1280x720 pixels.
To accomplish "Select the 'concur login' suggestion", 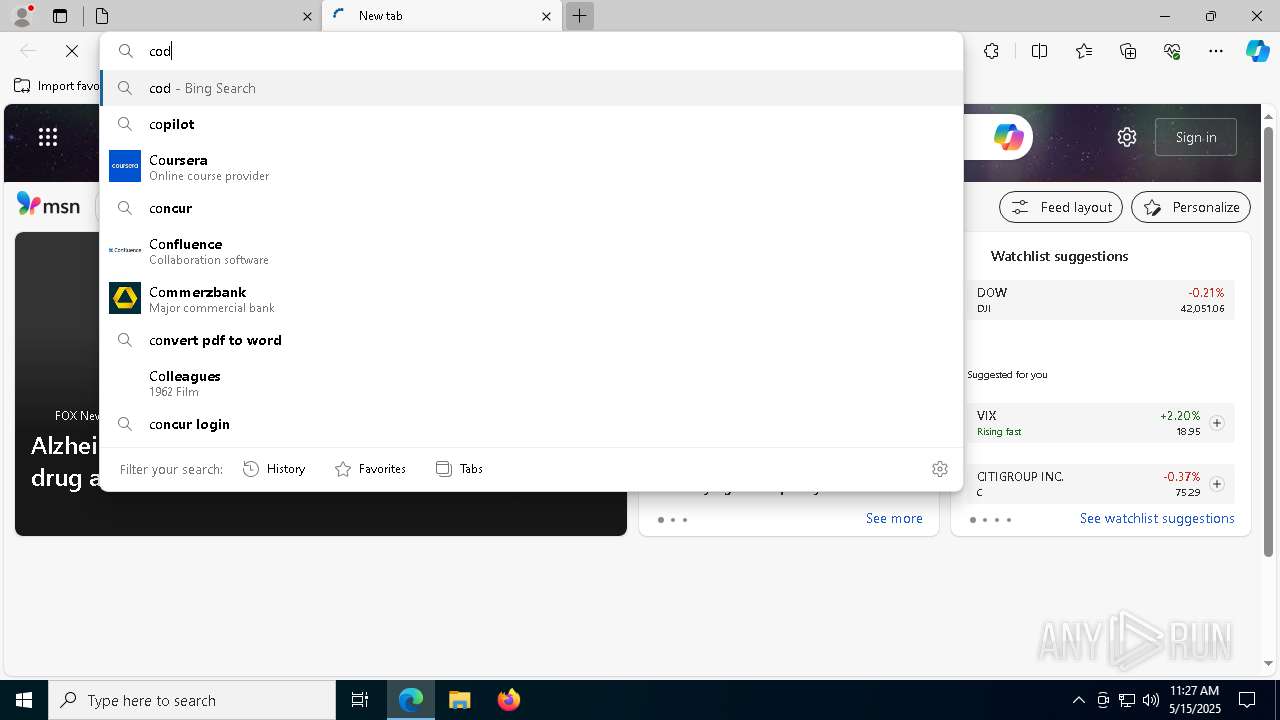I will [x=531, y=424].
